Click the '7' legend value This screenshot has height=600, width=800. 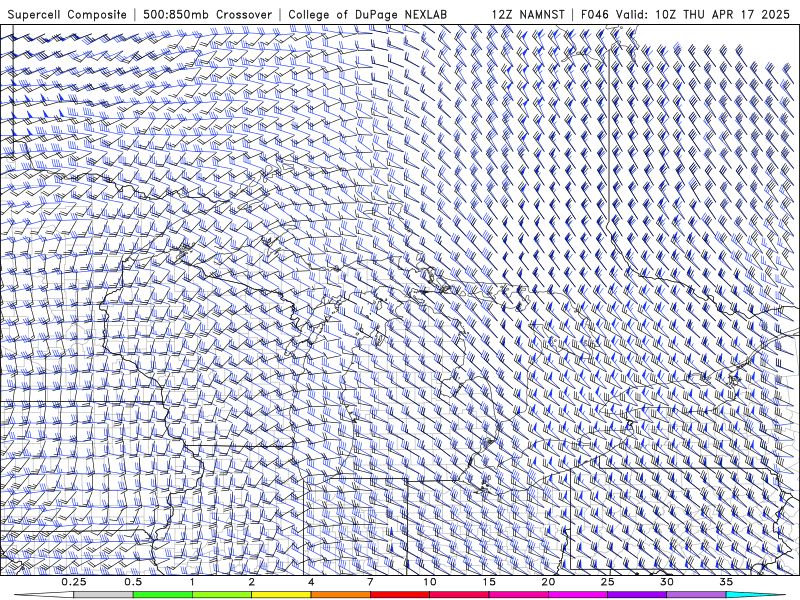(370, 582)
